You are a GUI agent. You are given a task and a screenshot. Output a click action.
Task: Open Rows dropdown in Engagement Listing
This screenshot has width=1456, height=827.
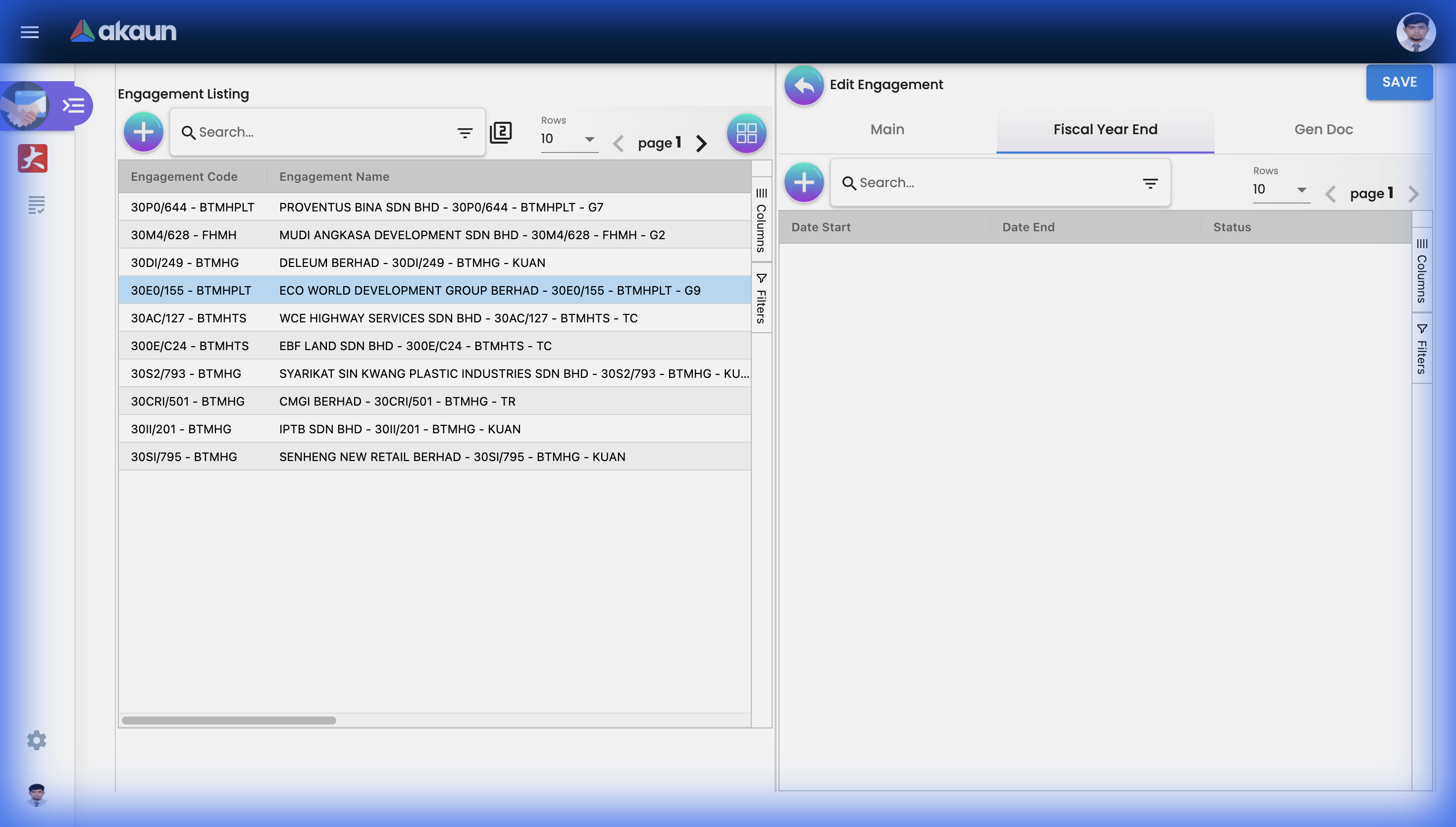[569, 139]
